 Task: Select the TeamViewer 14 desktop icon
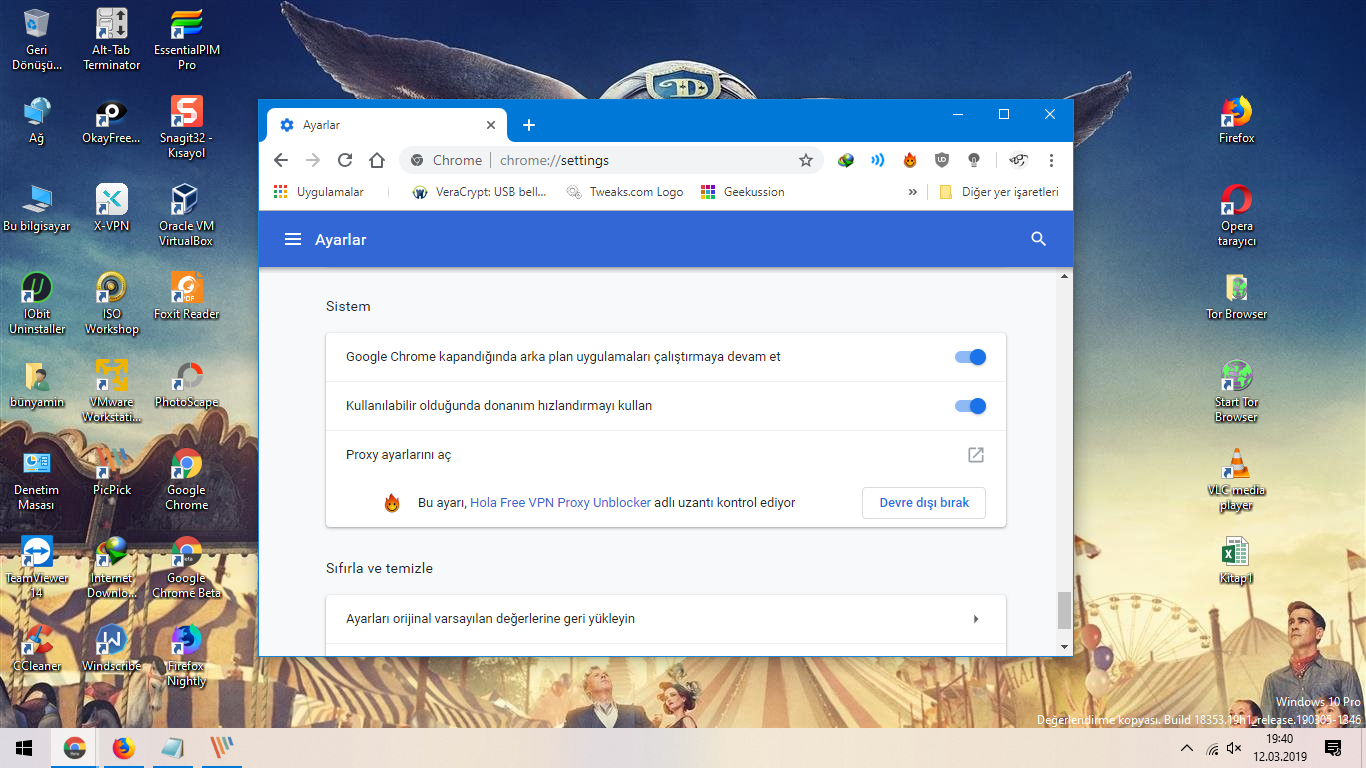point(37,567)
